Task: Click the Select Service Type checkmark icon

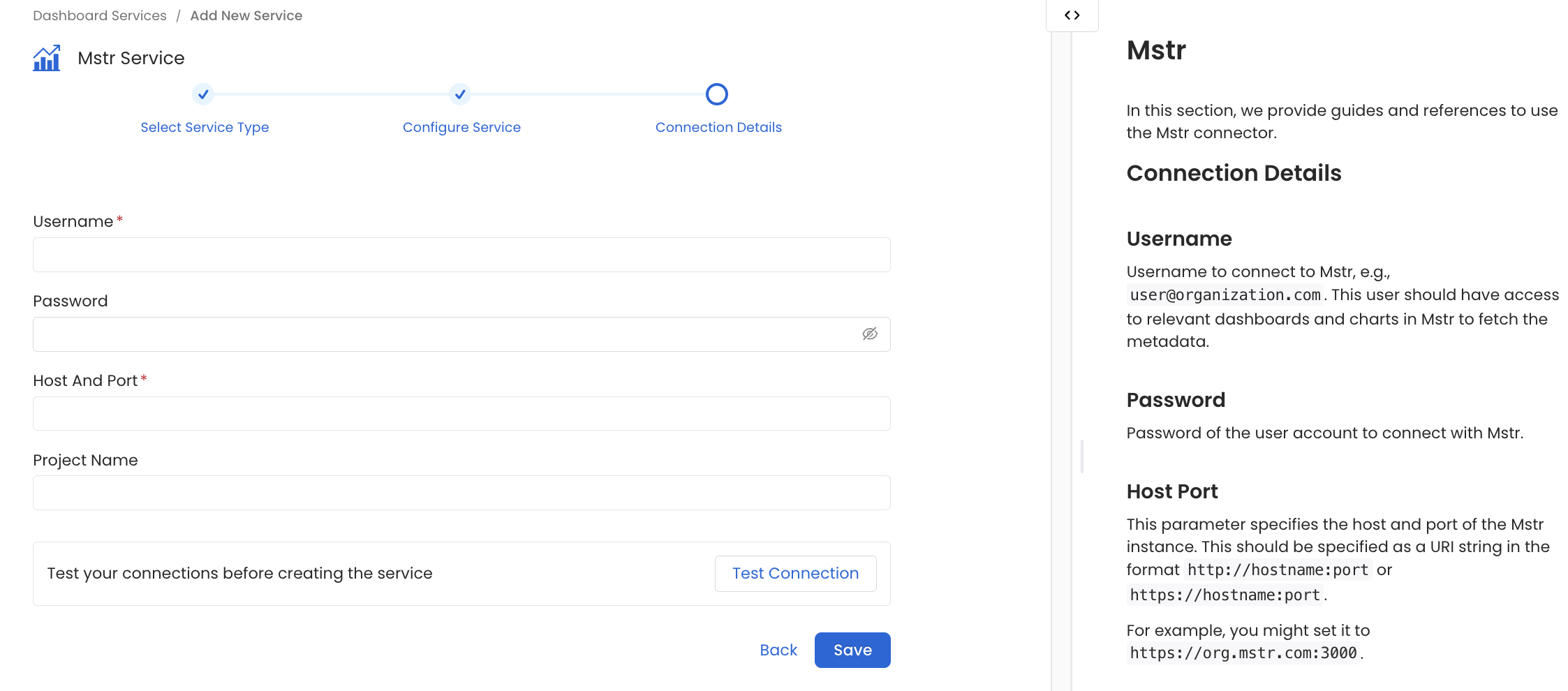Action: pos(203,94)
